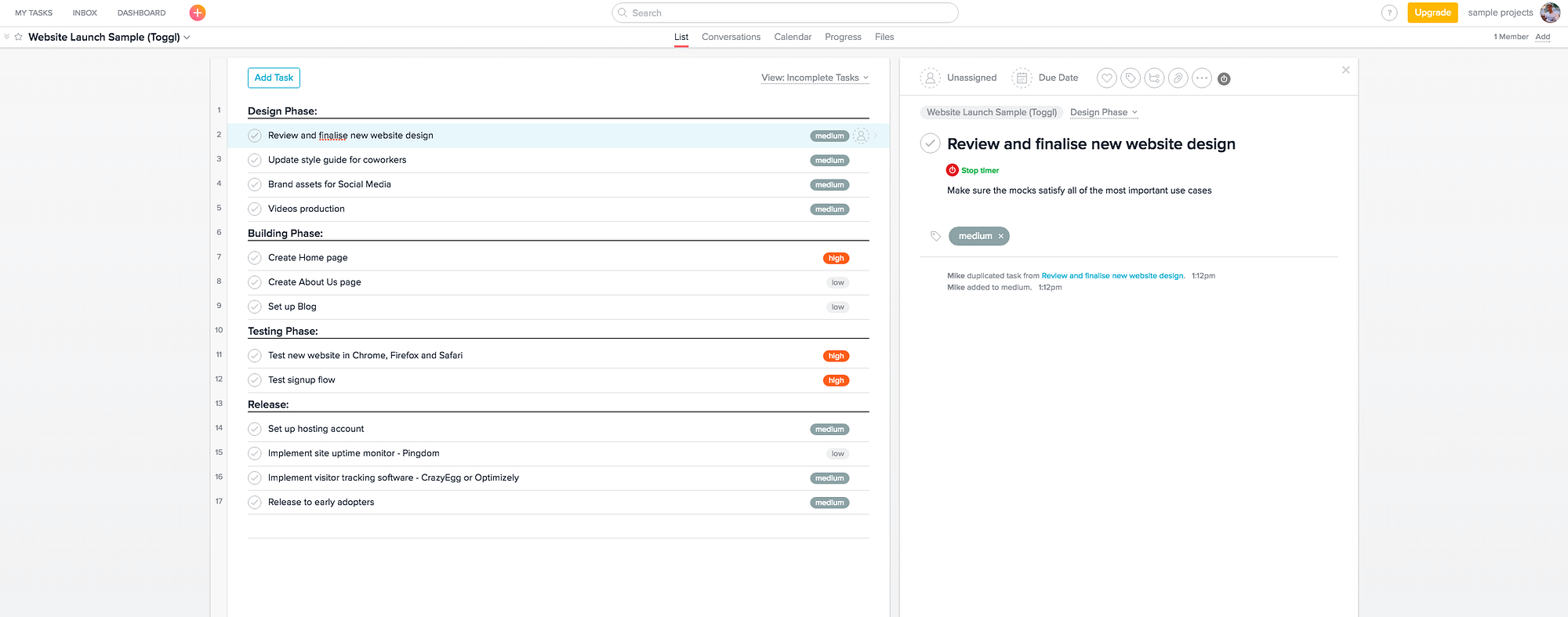Add a subtask using the subtask icon

click(x=1154, y=78)
